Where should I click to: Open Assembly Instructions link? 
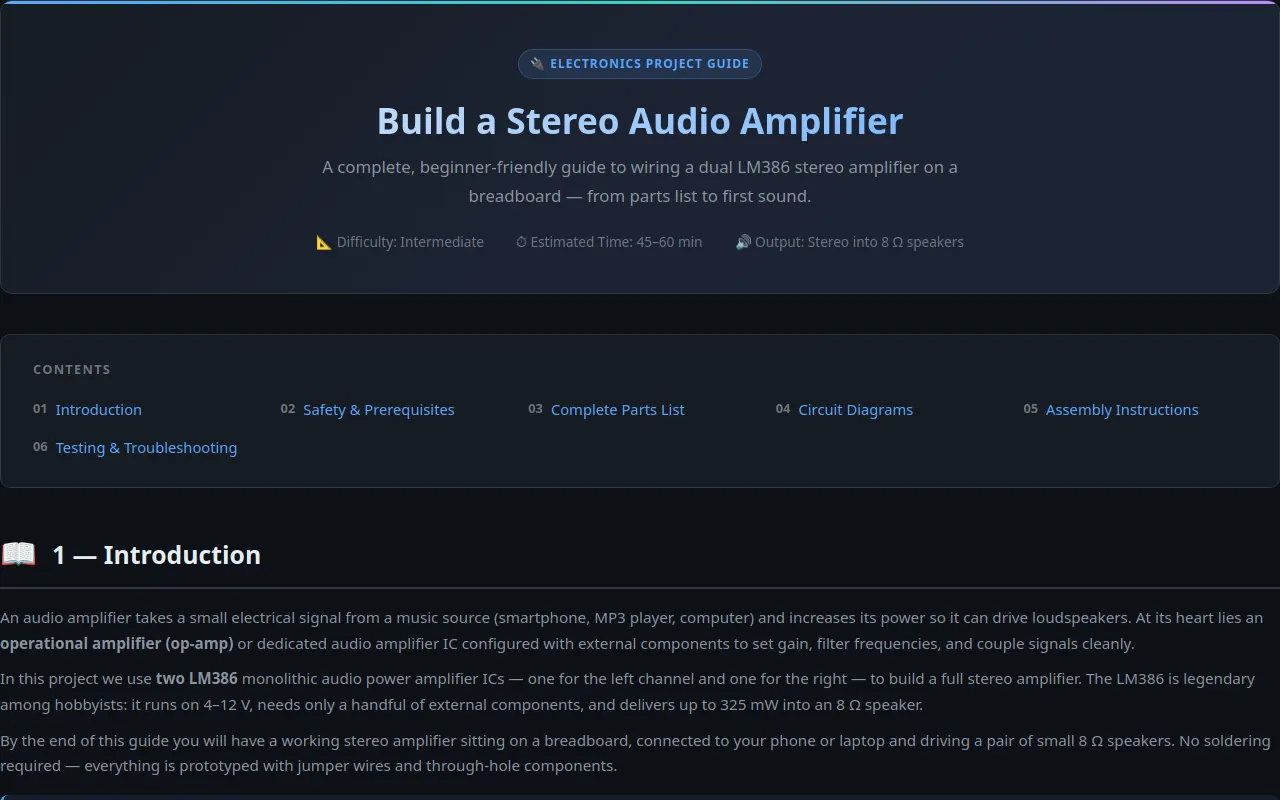[1121, 410]
